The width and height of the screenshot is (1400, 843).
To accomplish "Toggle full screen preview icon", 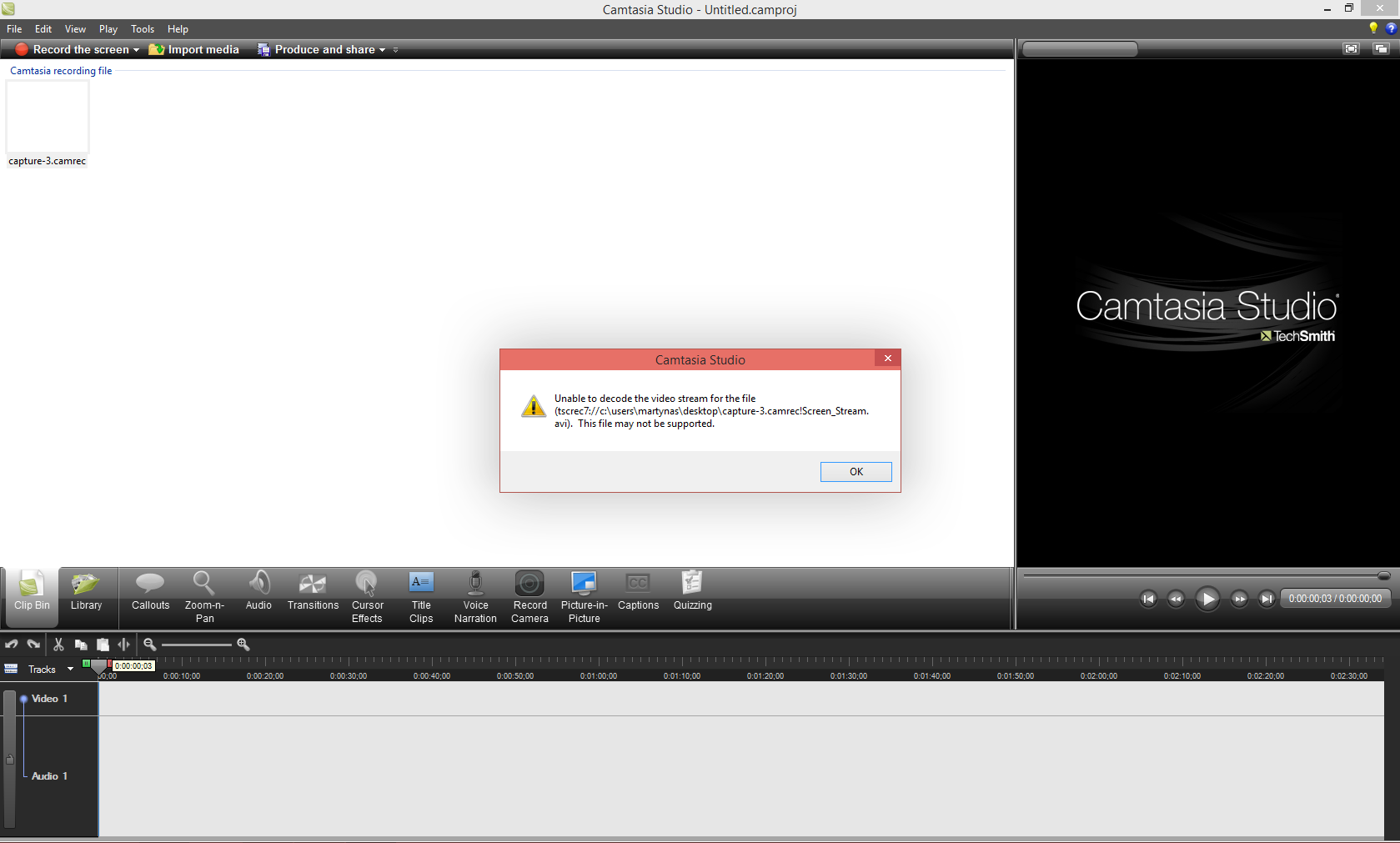I will pyautogui.click(x=1351, y=48).
